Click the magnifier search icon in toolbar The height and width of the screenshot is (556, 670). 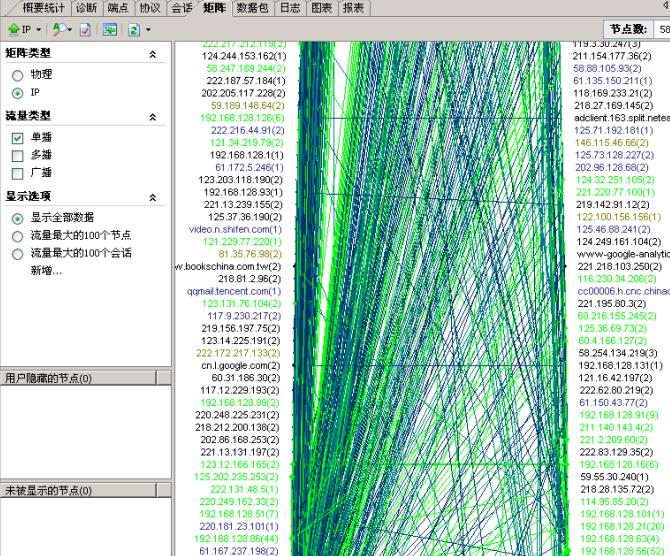click(59, 30)
